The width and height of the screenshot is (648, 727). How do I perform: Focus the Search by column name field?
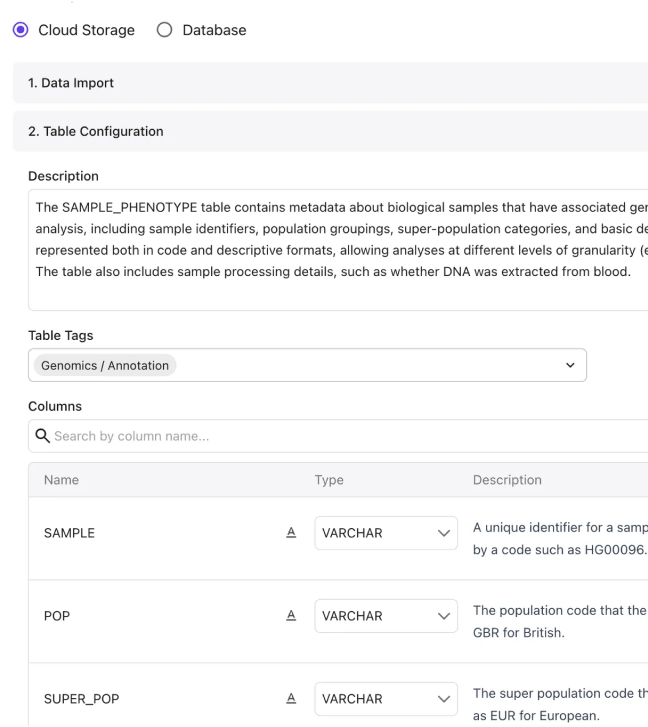(338, 436)
